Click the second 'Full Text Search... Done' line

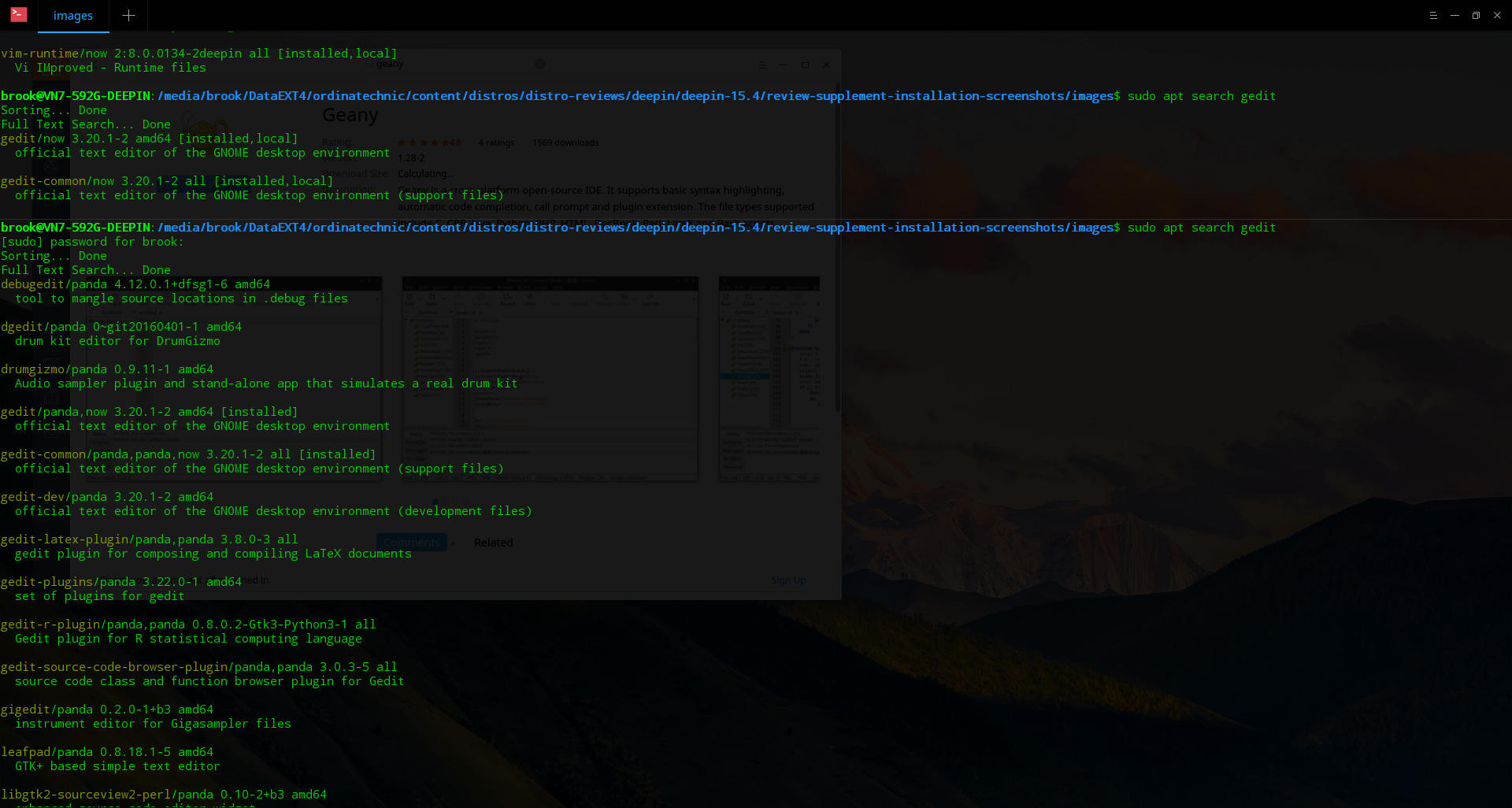(x=86, y=270)
